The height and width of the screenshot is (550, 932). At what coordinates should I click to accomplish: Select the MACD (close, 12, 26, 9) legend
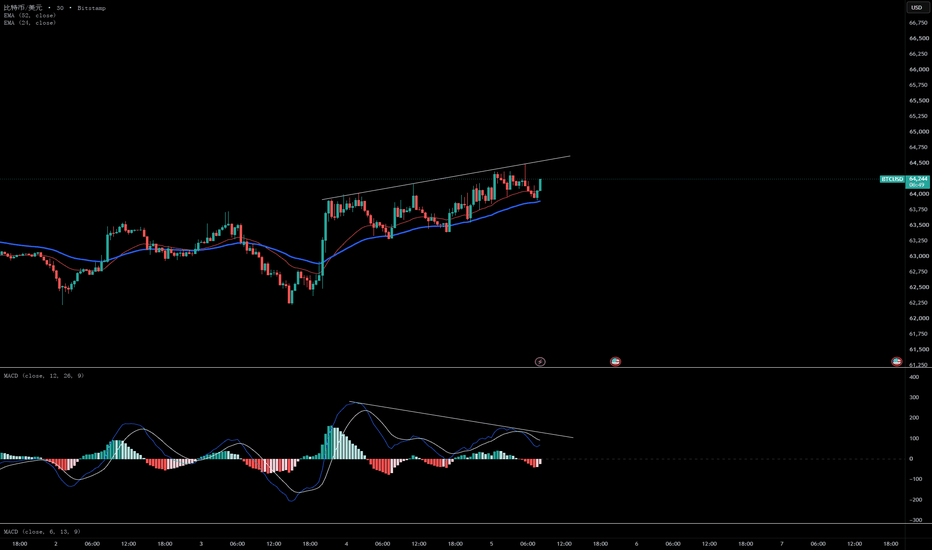44,376
